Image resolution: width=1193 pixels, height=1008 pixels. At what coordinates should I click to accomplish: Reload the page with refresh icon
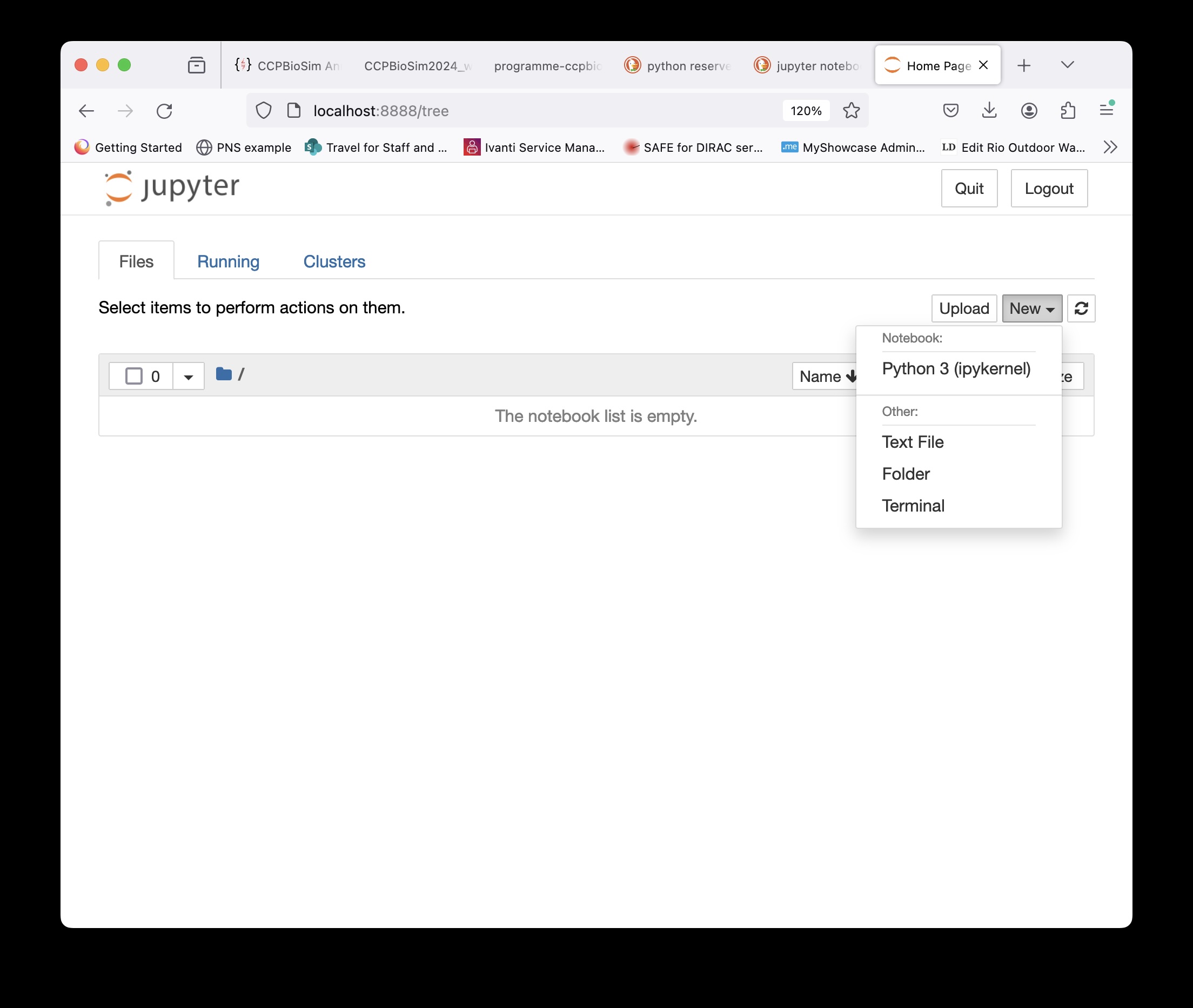pyautogui.click(x=165, y=111)
